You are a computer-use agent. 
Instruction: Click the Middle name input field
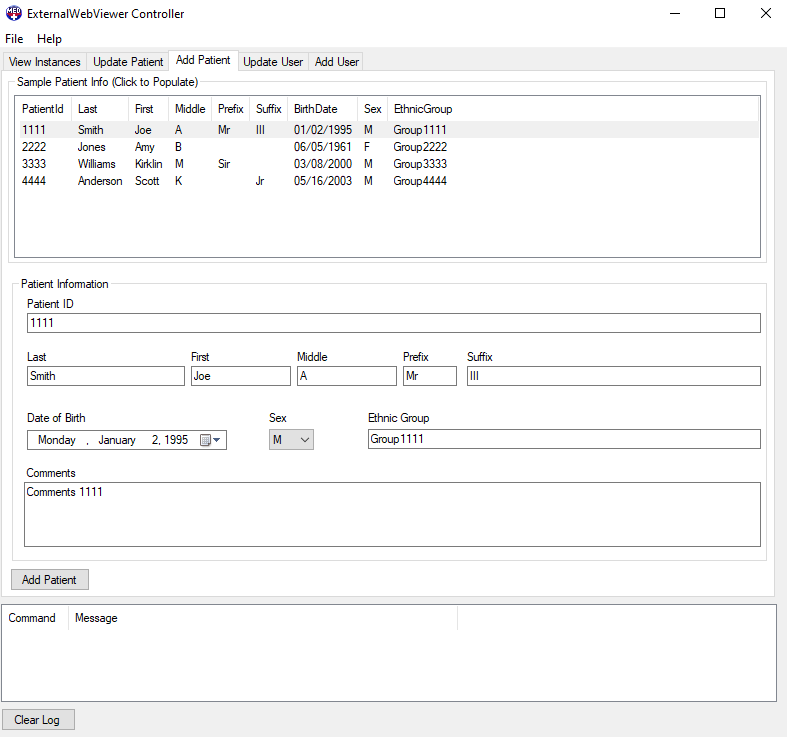tap(346, 376)
